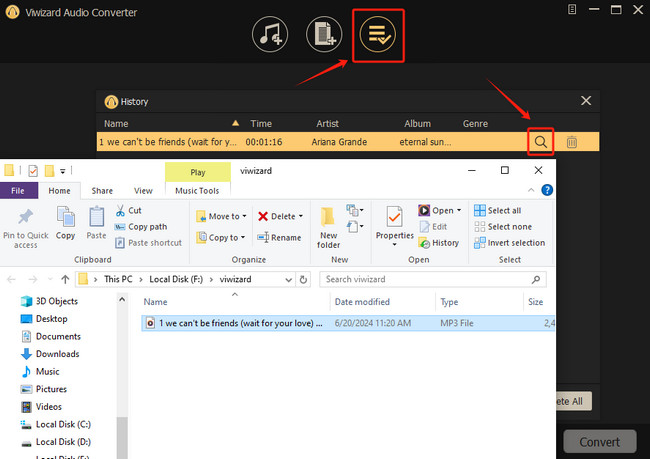Select Downloads in navigation pane
650x459 pixels.
pos(50,354)
